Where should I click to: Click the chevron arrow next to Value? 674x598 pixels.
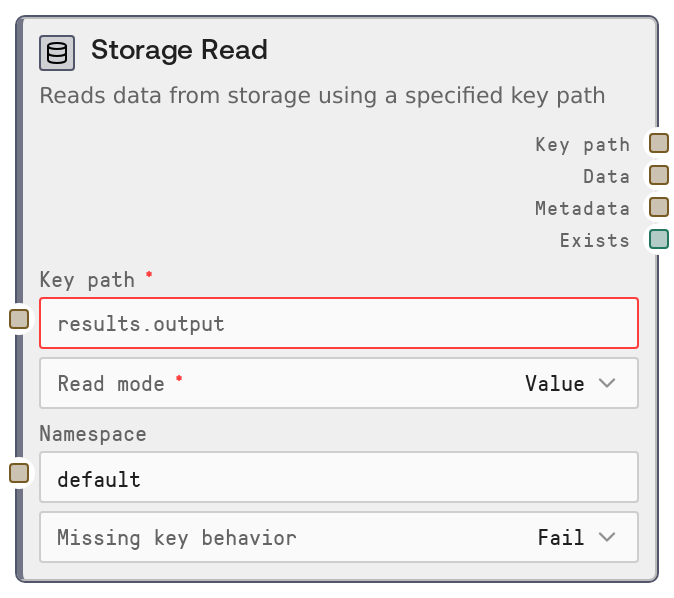coord(607,383)
